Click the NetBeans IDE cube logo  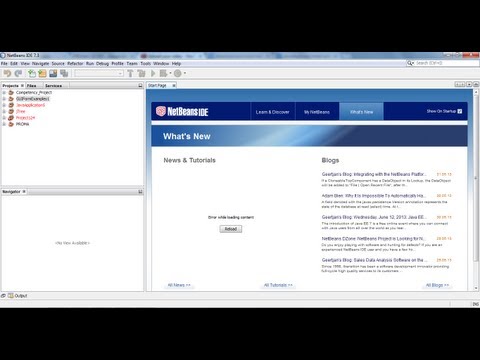161,111
